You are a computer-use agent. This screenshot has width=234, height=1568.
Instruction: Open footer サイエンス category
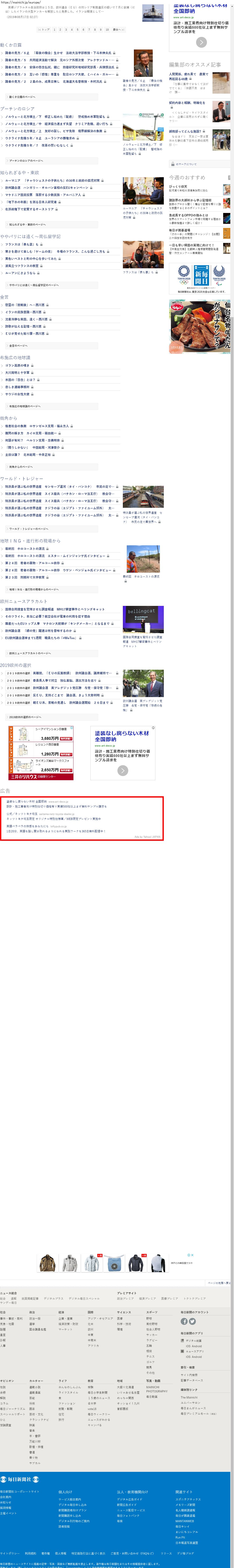[124, 1312]
